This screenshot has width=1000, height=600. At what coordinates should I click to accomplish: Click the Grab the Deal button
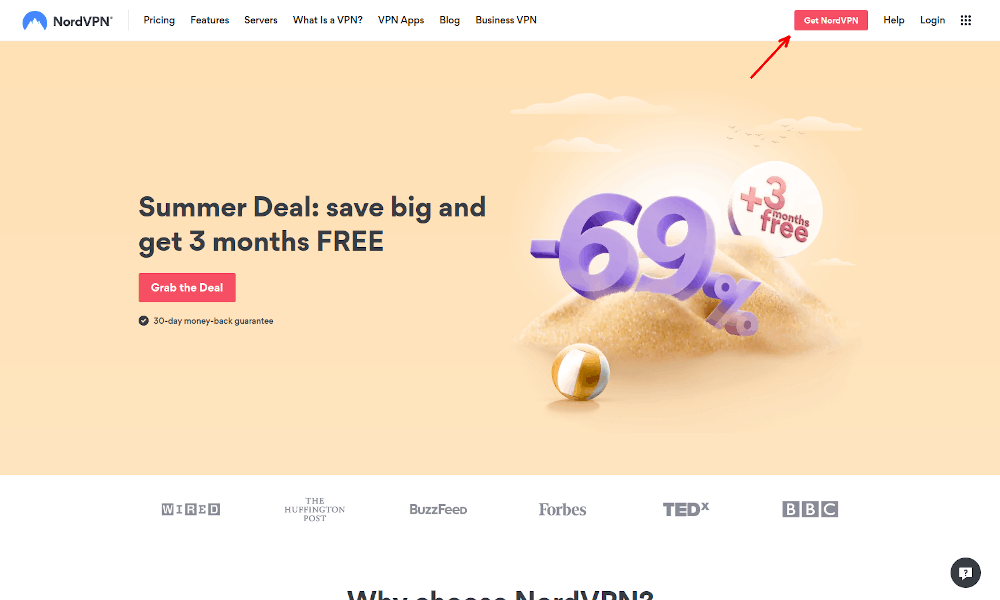(187, 288)
